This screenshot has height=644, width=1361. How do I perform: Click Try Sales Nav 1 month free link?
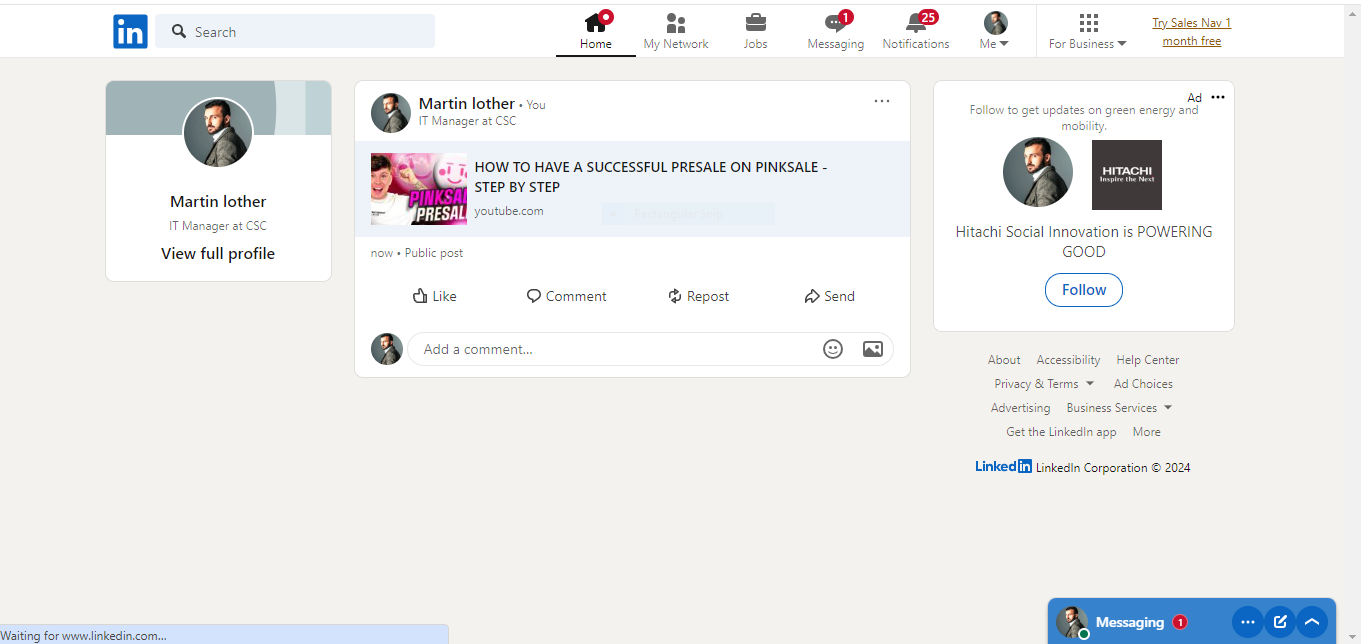point(1192,32)
